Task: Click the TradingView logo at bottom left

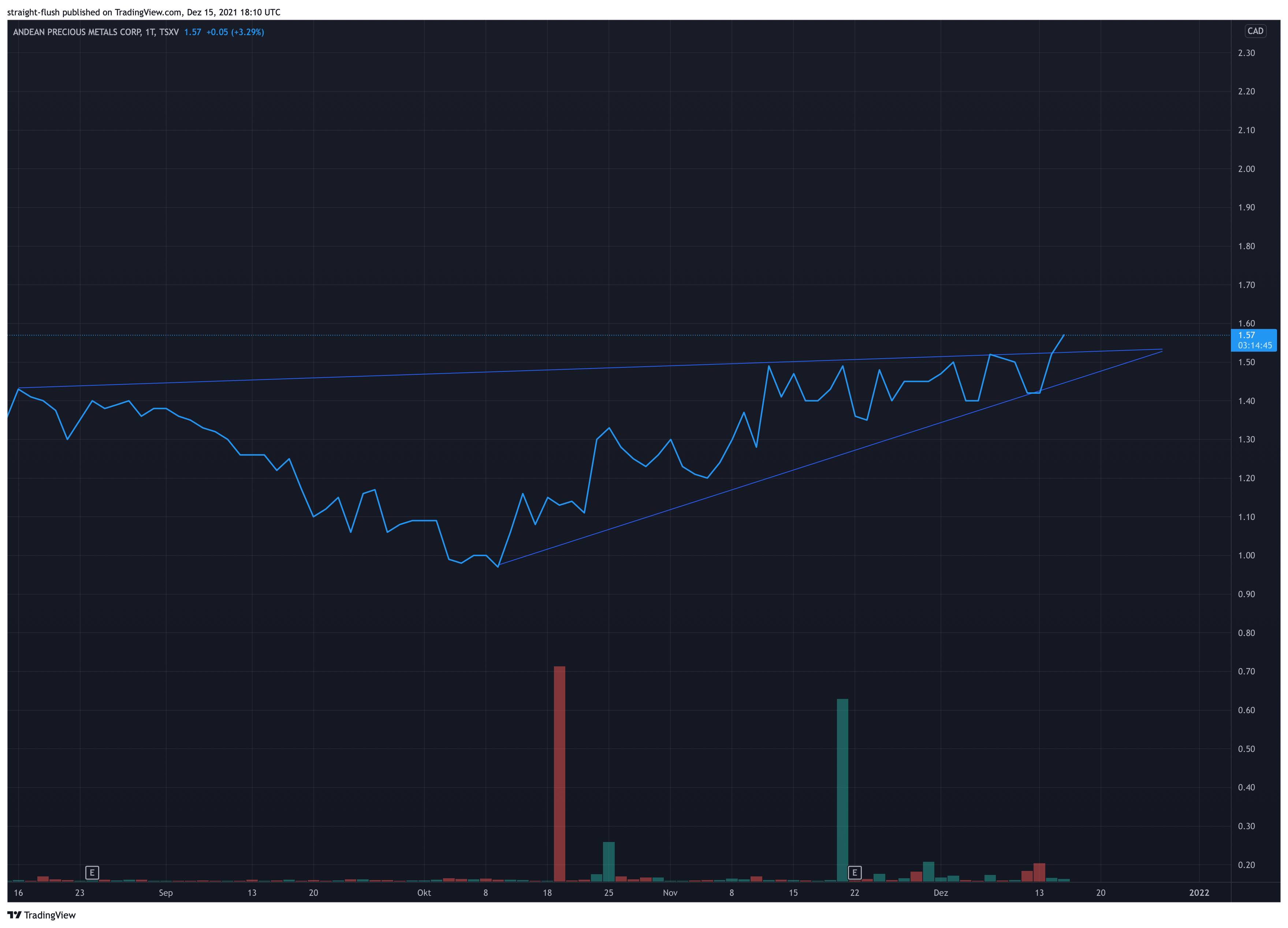Action: point(41,915)
